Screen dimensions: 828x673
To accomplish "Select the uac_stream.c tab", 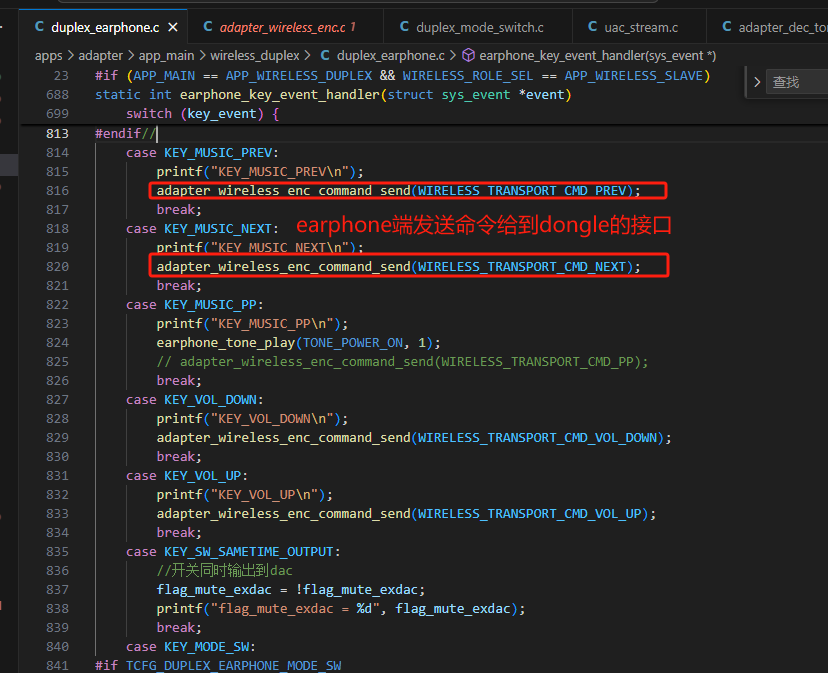I will 639,27.
